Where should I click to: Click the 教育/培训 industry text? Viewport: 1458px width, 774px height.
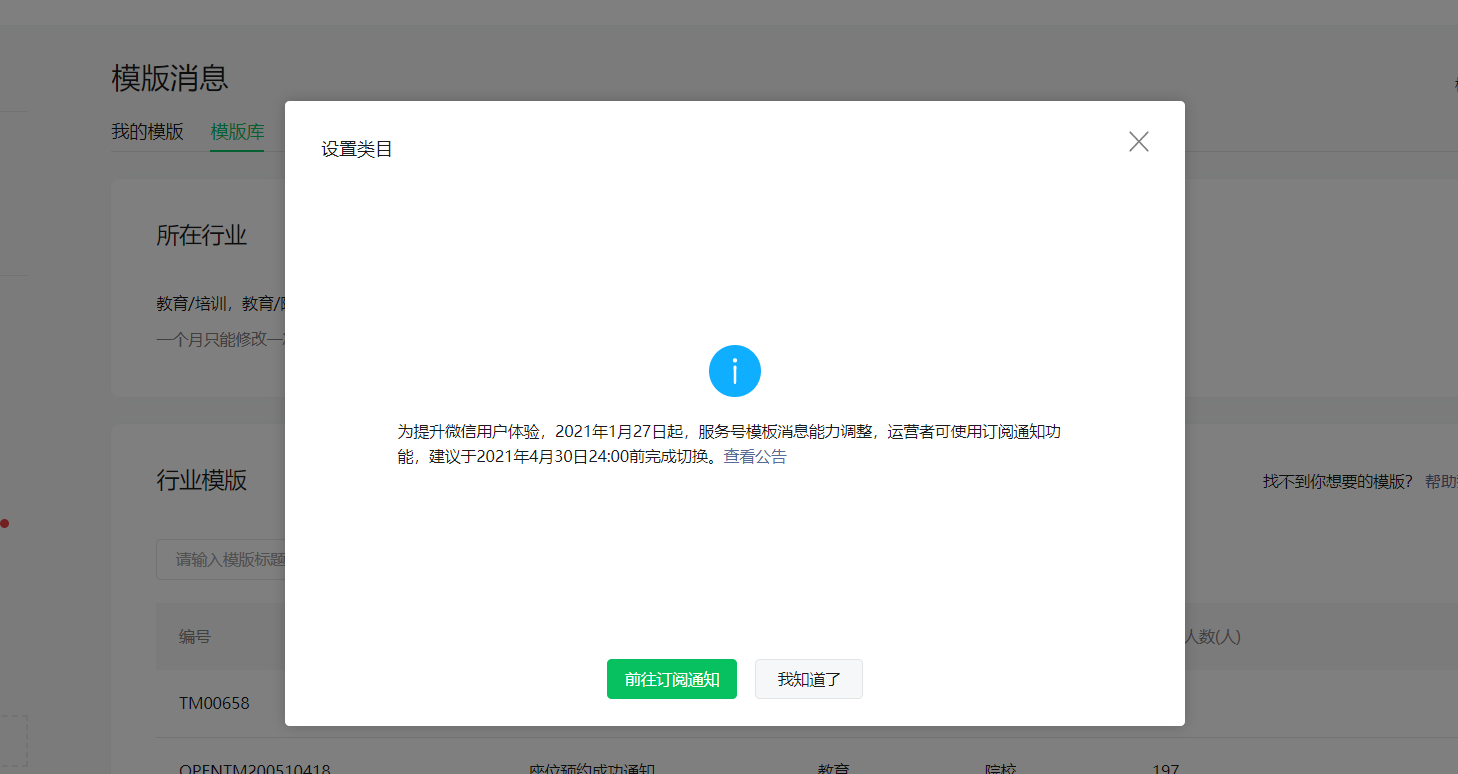pos(194,303)
